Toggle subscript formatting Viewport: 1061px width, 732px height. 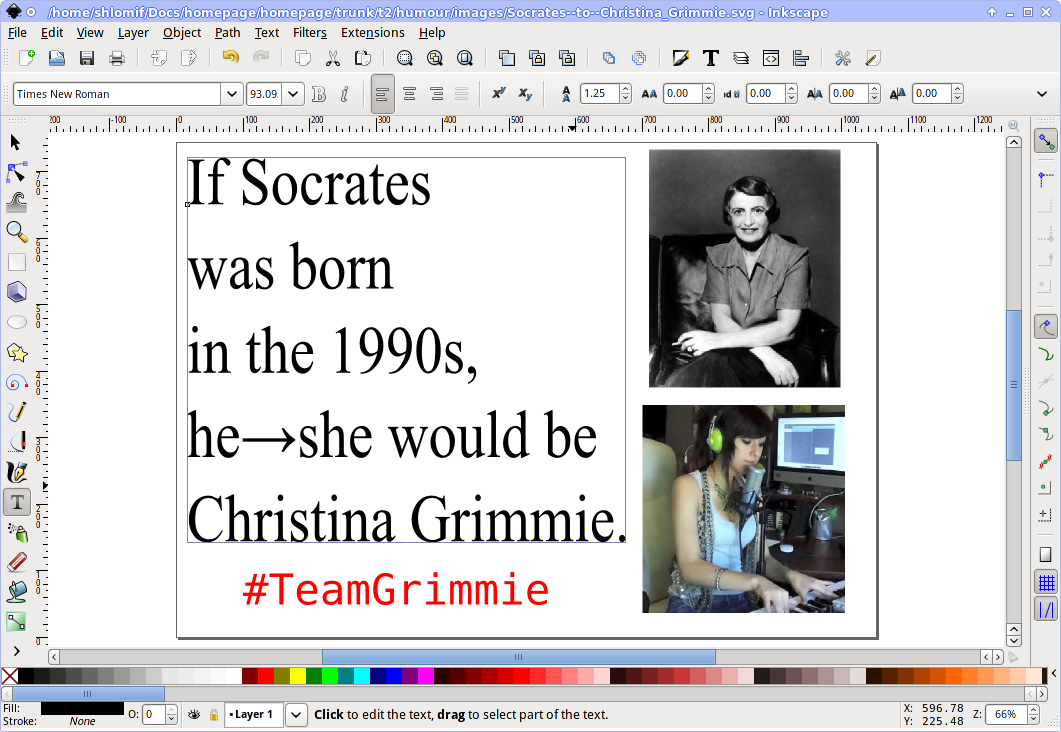pos(525,94)
